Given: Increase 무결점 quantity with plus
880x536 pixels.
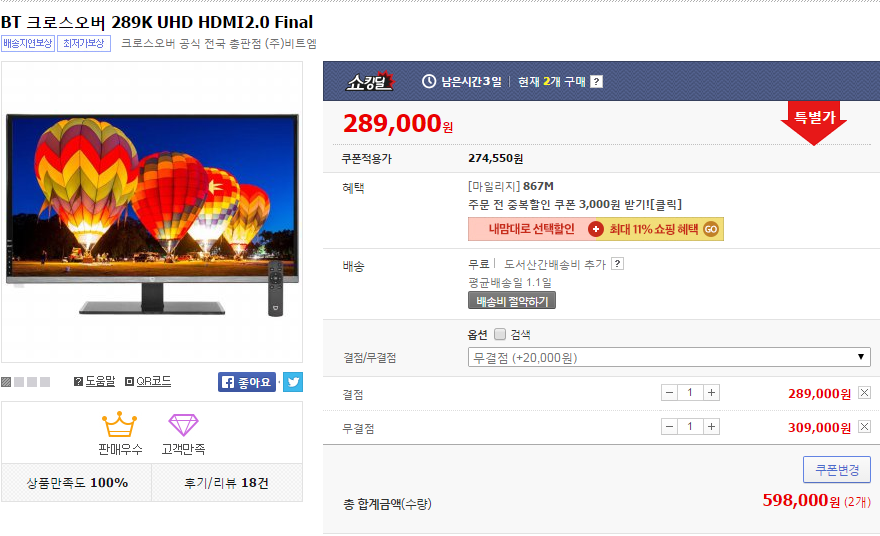Looking at the screenshot, I should pos(711,427).
